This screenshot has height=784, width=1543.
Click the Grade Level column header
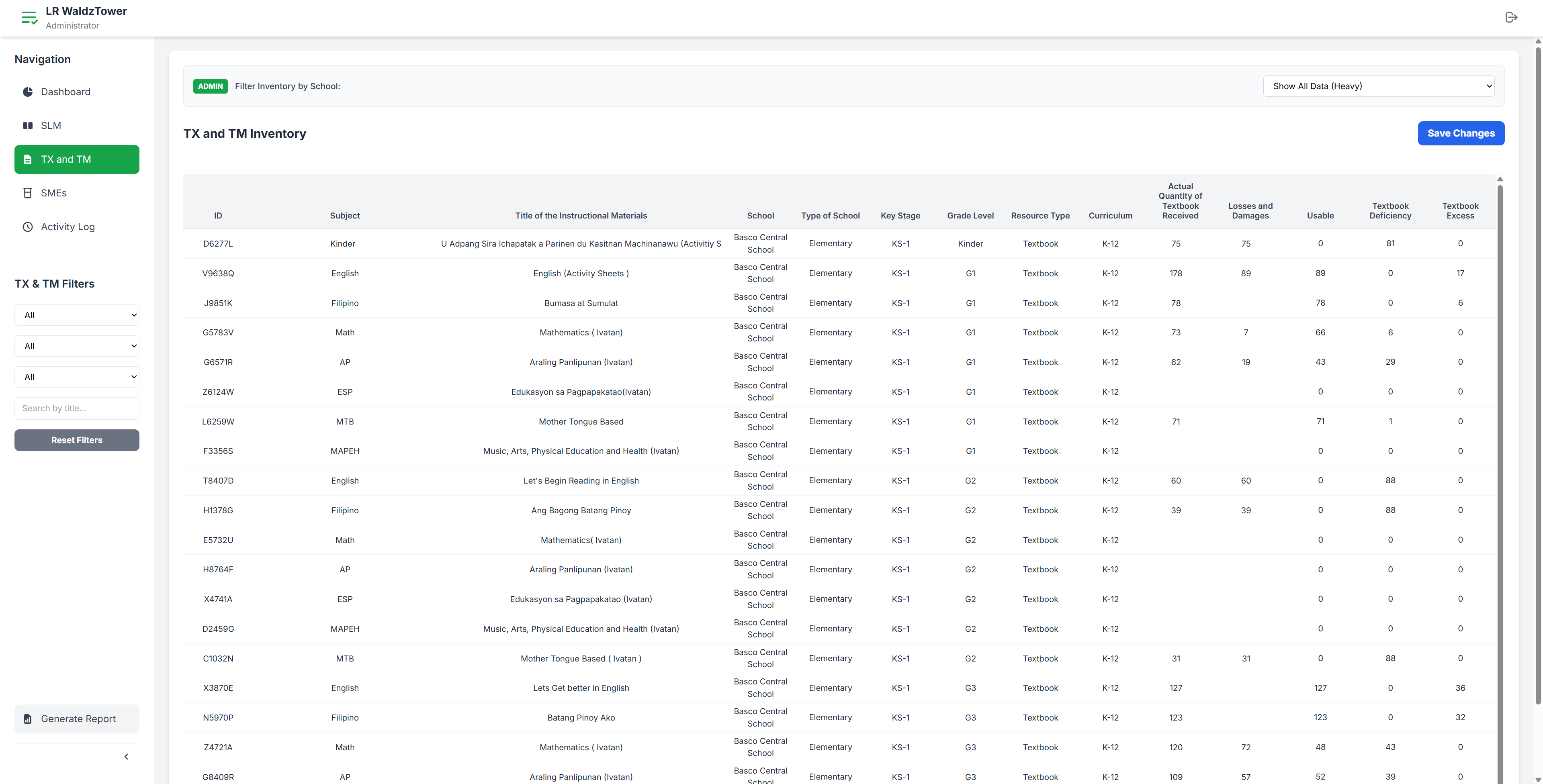tap(970, 216)
